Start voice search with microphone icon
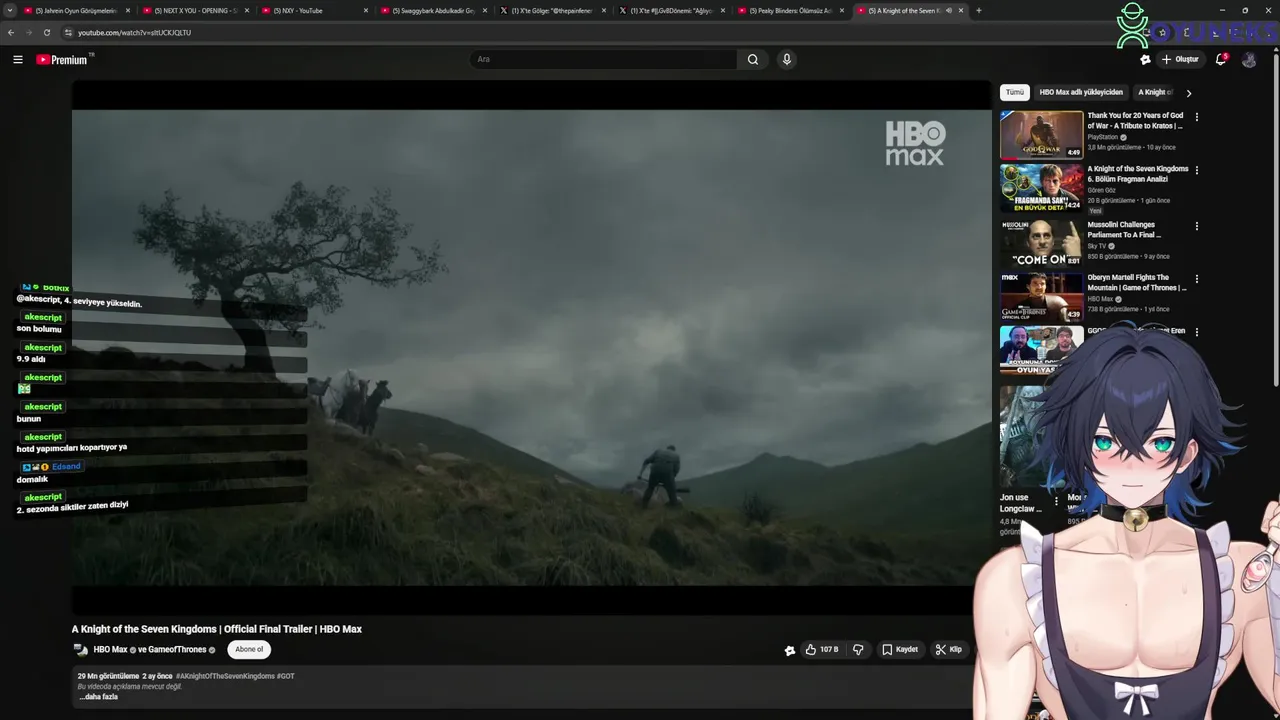 coord(787,59)
